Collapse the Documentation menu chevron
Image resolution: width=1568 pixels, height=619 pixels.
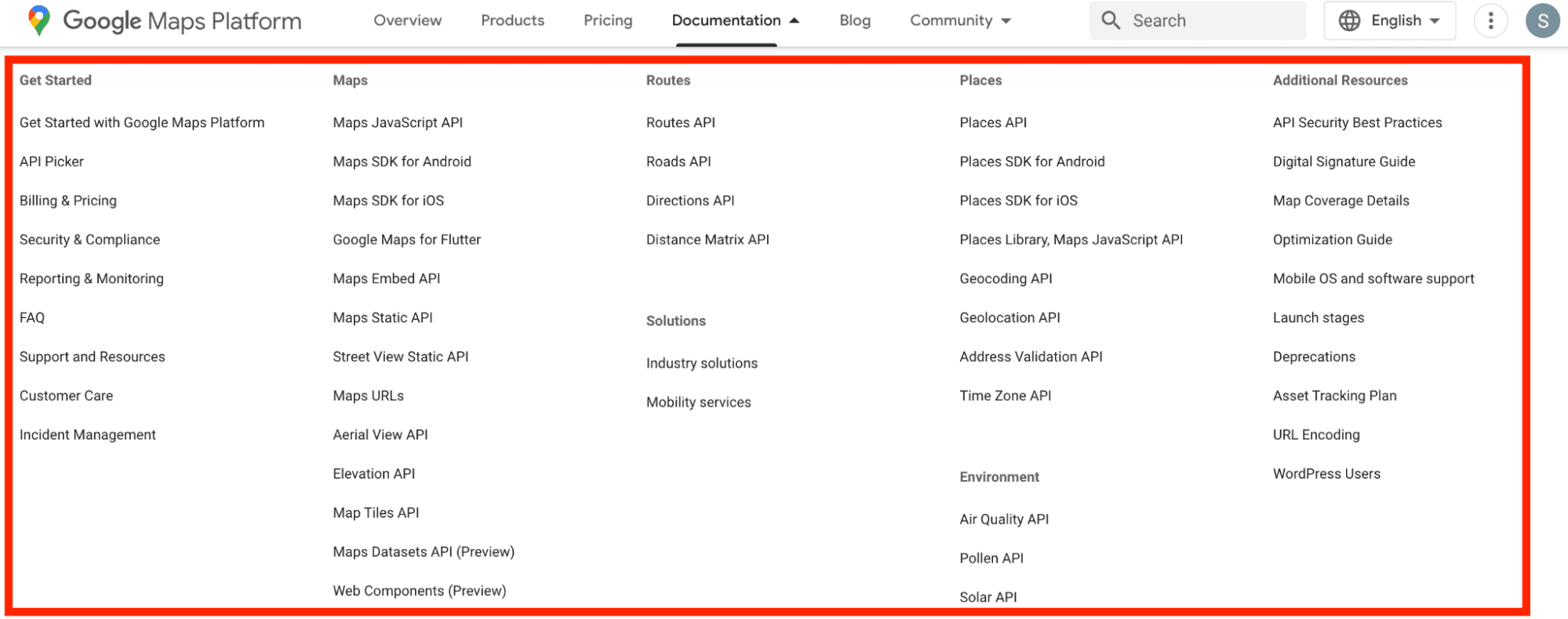[794, 20]
